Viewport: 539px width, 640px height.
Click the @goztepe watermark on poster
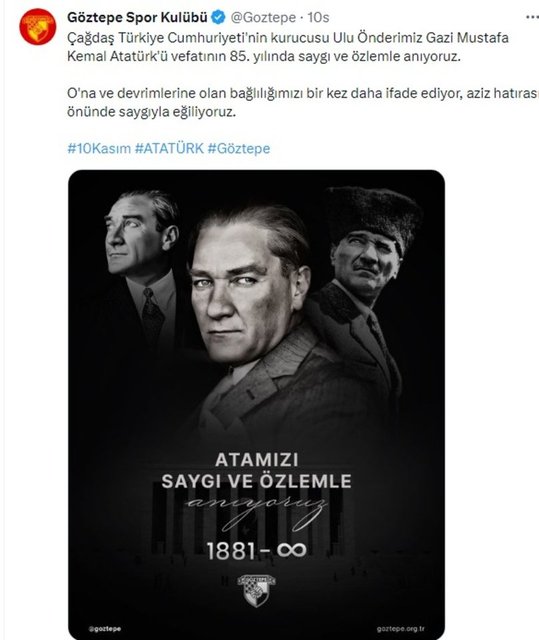tap(105, 629)
